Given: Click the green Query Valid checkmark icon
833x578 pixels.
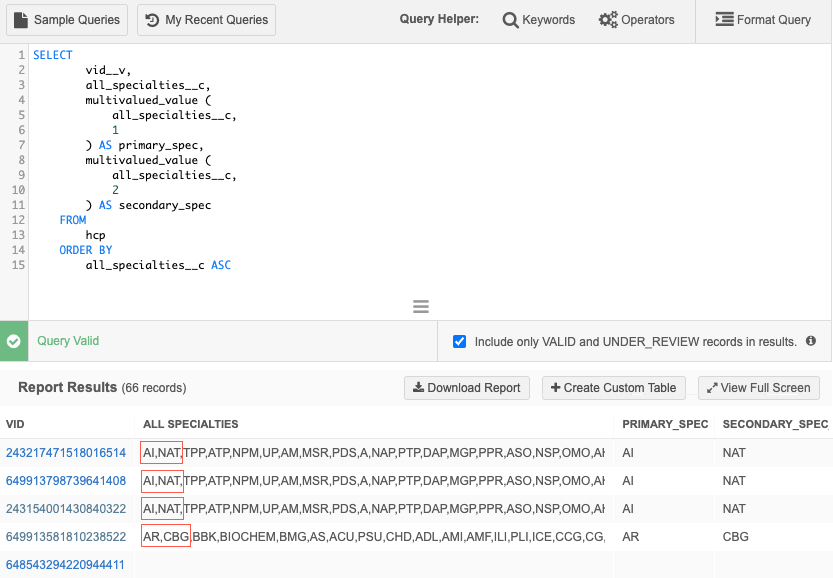Looking at the screenshot, I should coord(14,341).
